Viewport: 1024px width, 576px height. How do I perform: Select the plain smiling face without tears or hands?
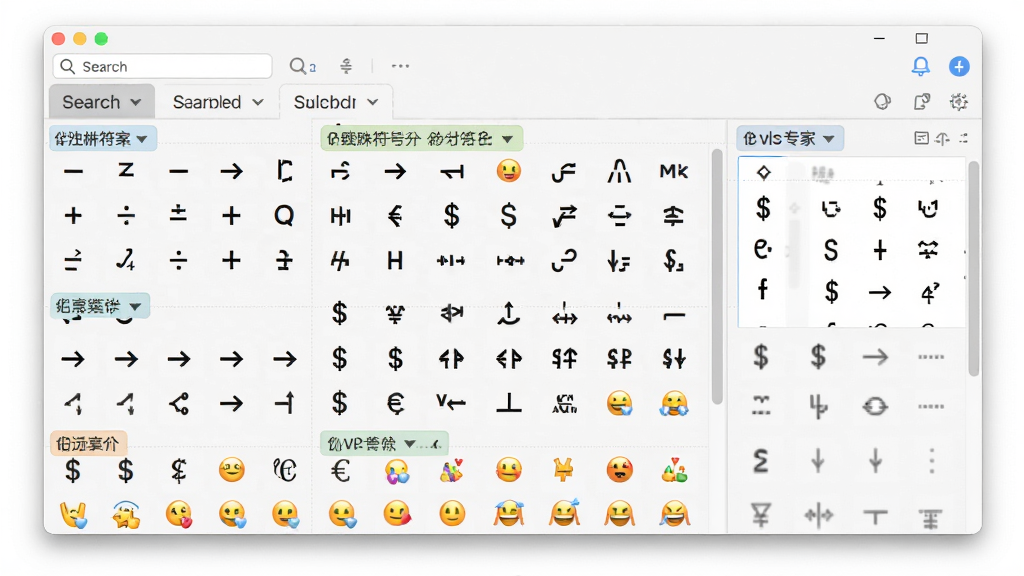[x=451, y=515]
